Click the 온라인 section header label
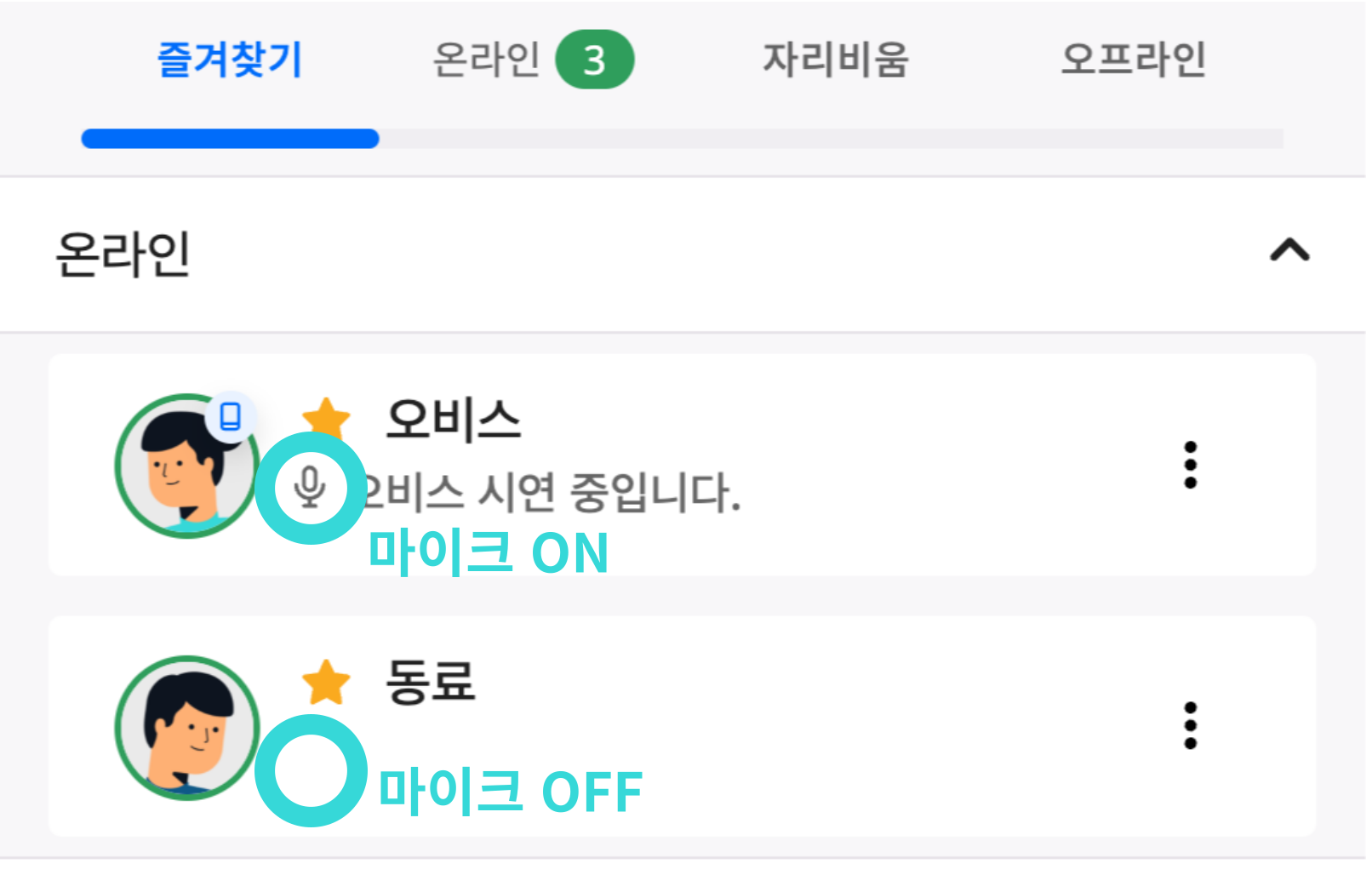The image size is (1372, 875). pos(123,254)
